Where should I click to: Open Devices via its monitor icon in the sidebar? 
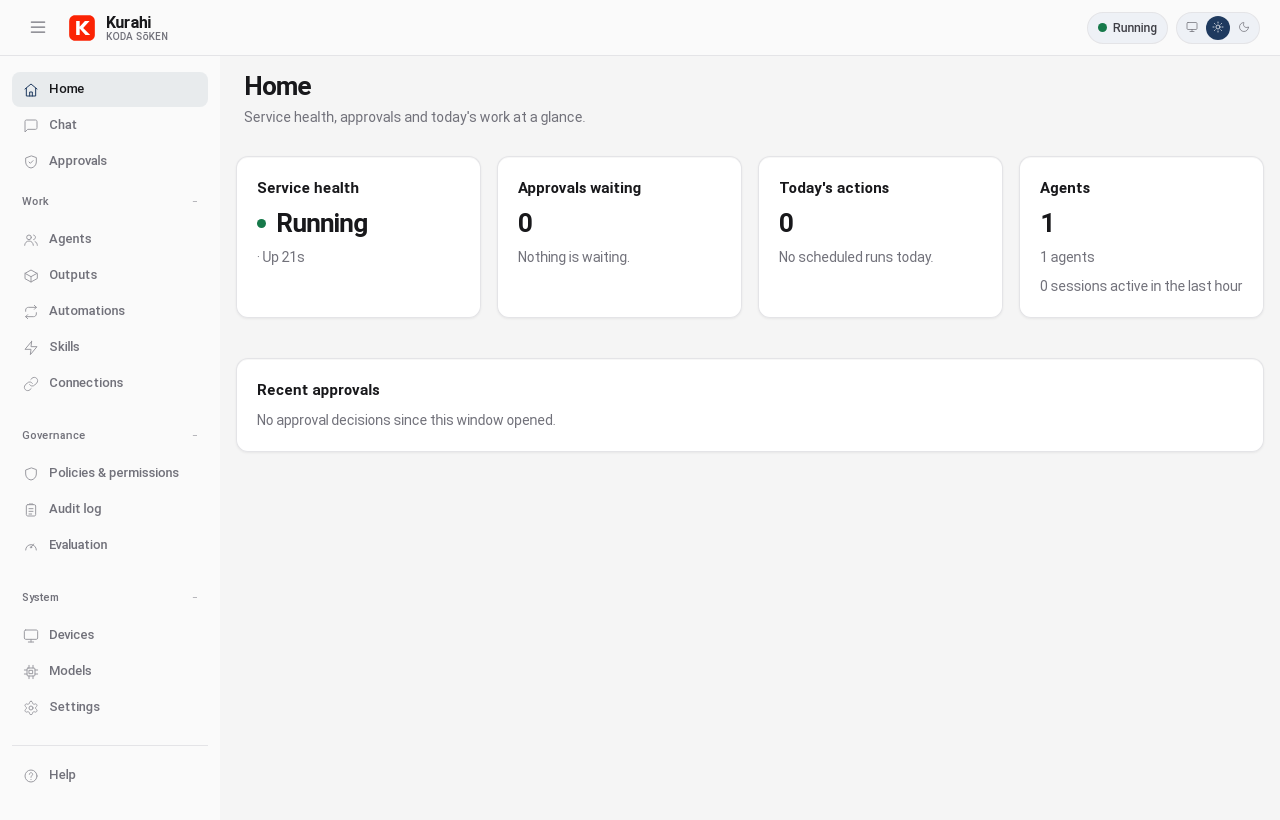point(31,635)
